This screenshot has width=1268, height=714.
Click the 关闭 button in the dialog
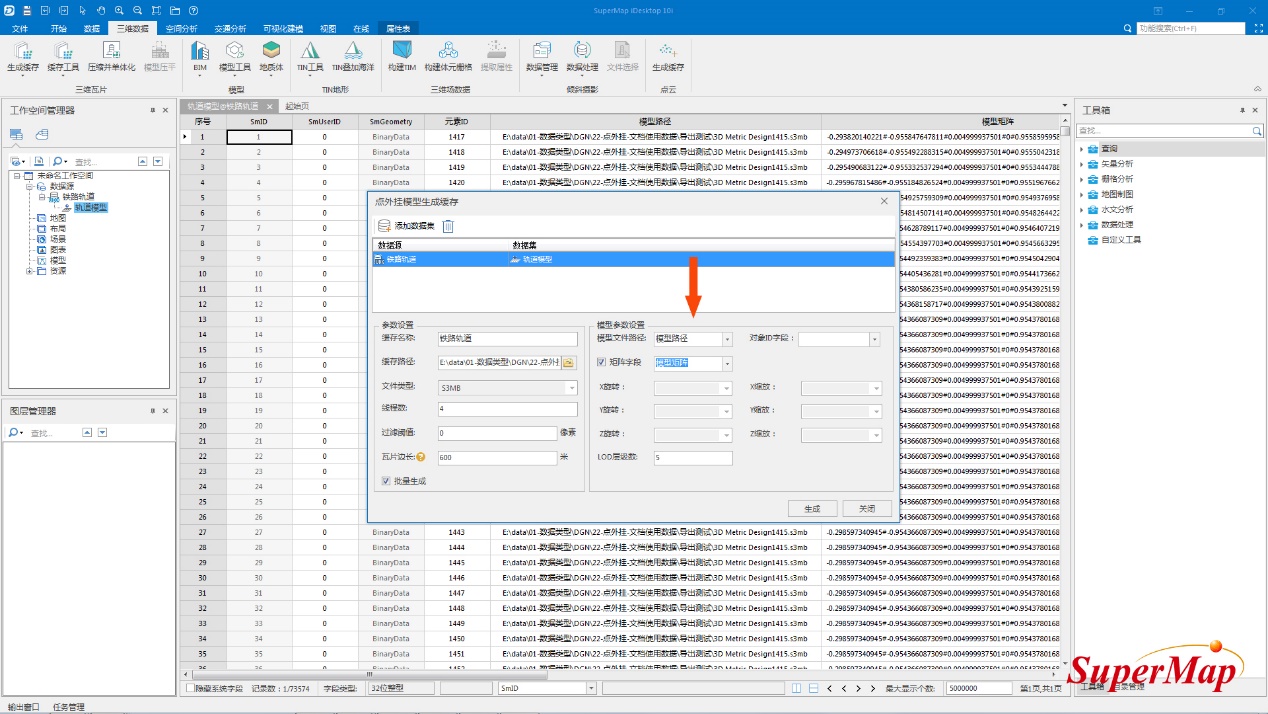pyautogui.click(x=866, y=508)
